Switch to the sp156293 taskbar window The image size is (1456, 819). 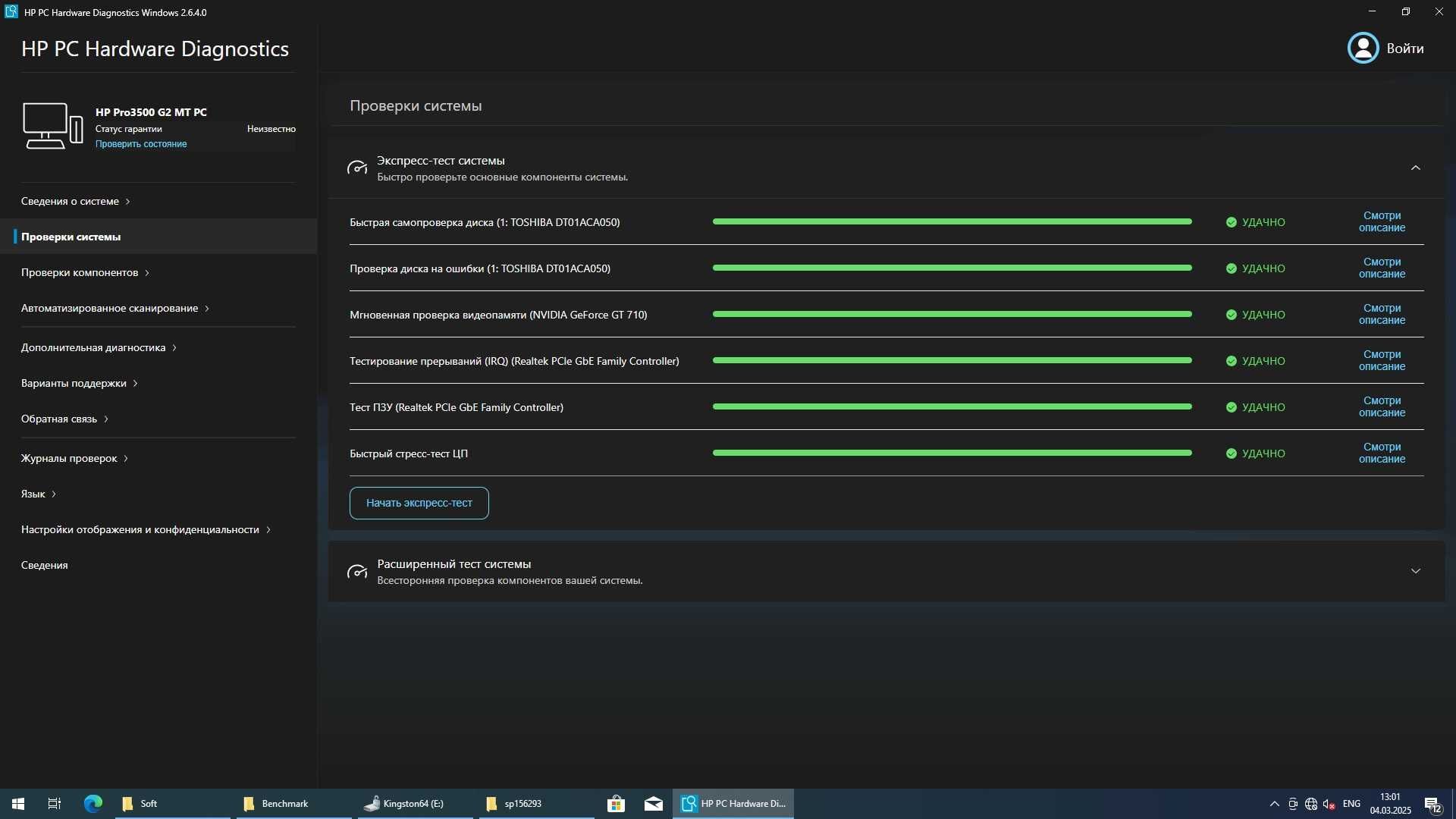tap(537, 804)
